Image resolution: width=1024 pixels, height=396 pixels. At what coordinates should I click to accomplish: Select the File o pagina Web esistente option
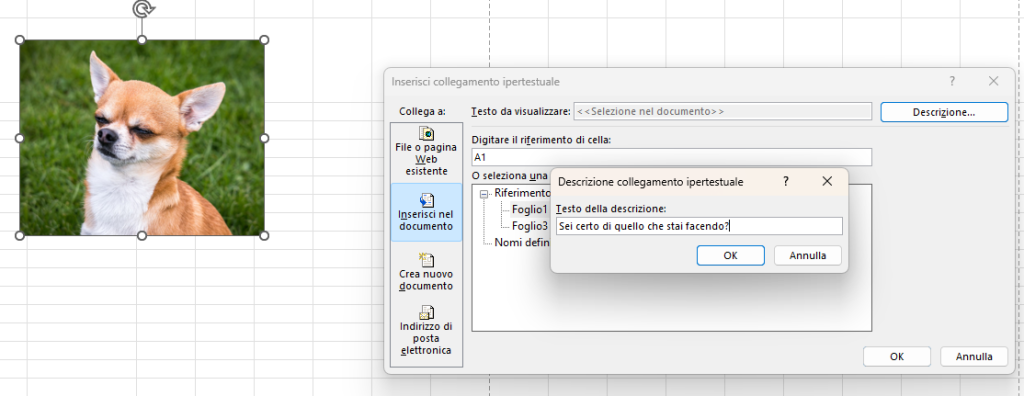pos(426,152)
